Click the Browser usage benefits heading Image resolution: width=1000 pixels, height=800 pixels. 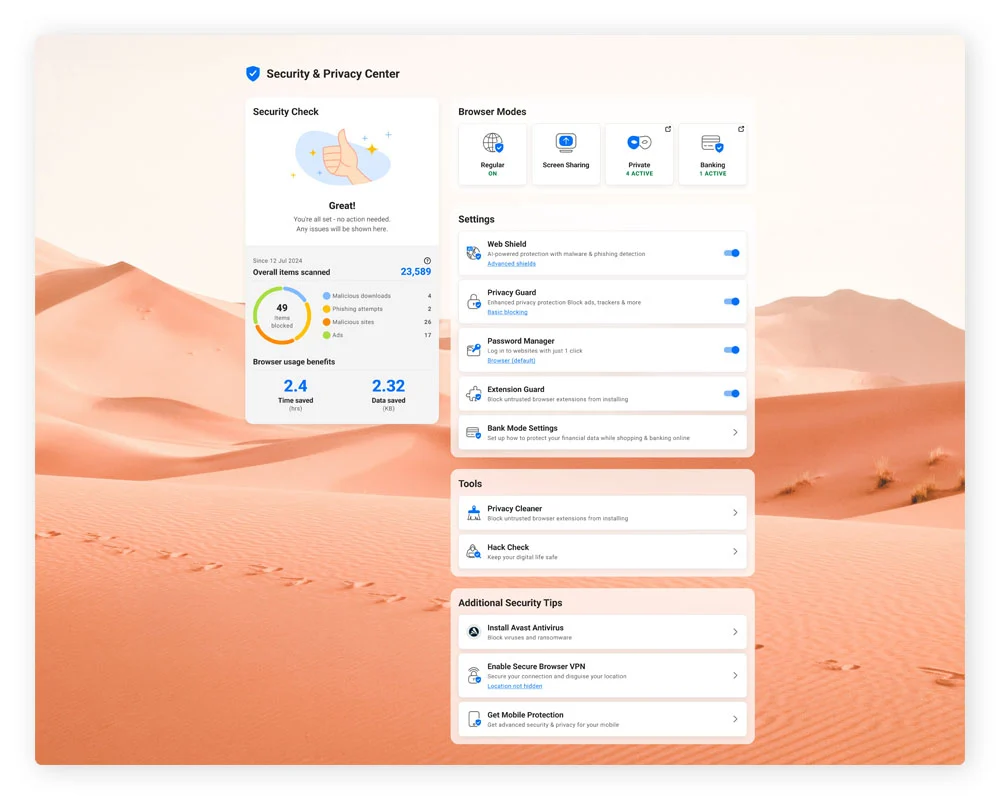(294, 362)
